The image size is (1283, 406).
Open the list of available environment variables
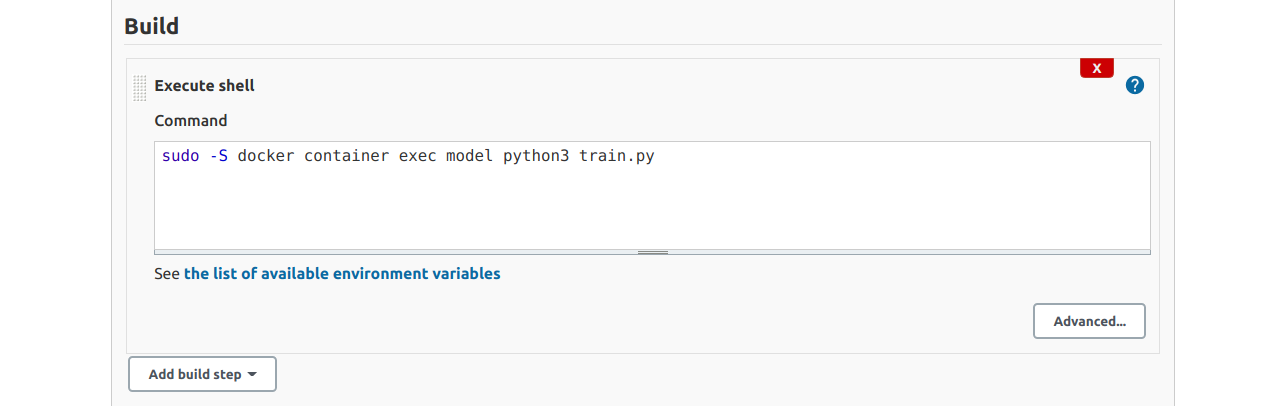[x=342, y=273]
